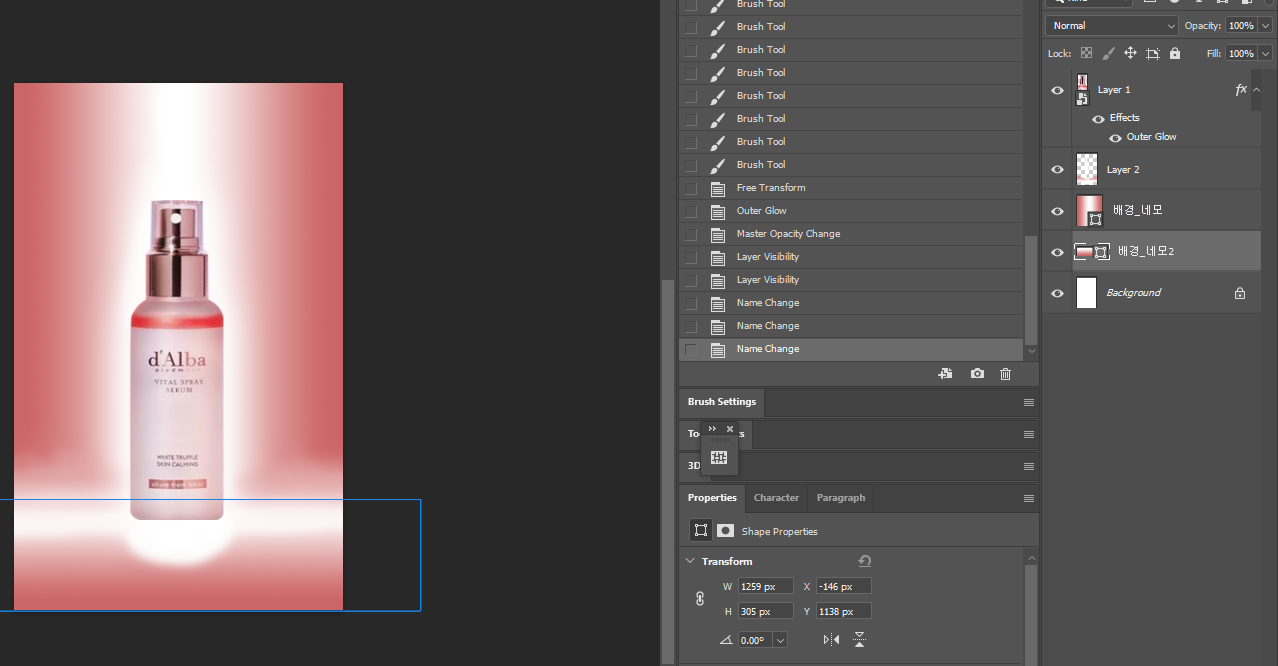Lock all layer attributes padlock
This screenshot has width=1278, height=666.
[x=1174, y=53]
